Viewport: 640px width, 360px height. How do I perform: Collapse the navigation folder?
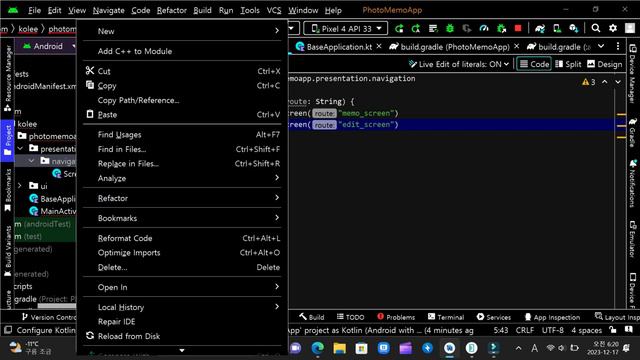pos(31,161)
